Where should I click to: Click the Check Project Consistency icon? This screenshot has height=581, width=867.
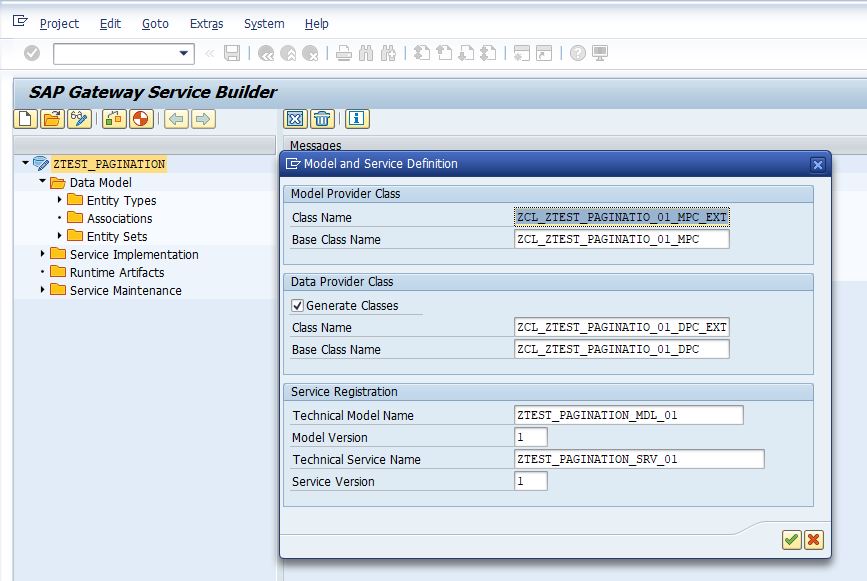tap(114, 119)
